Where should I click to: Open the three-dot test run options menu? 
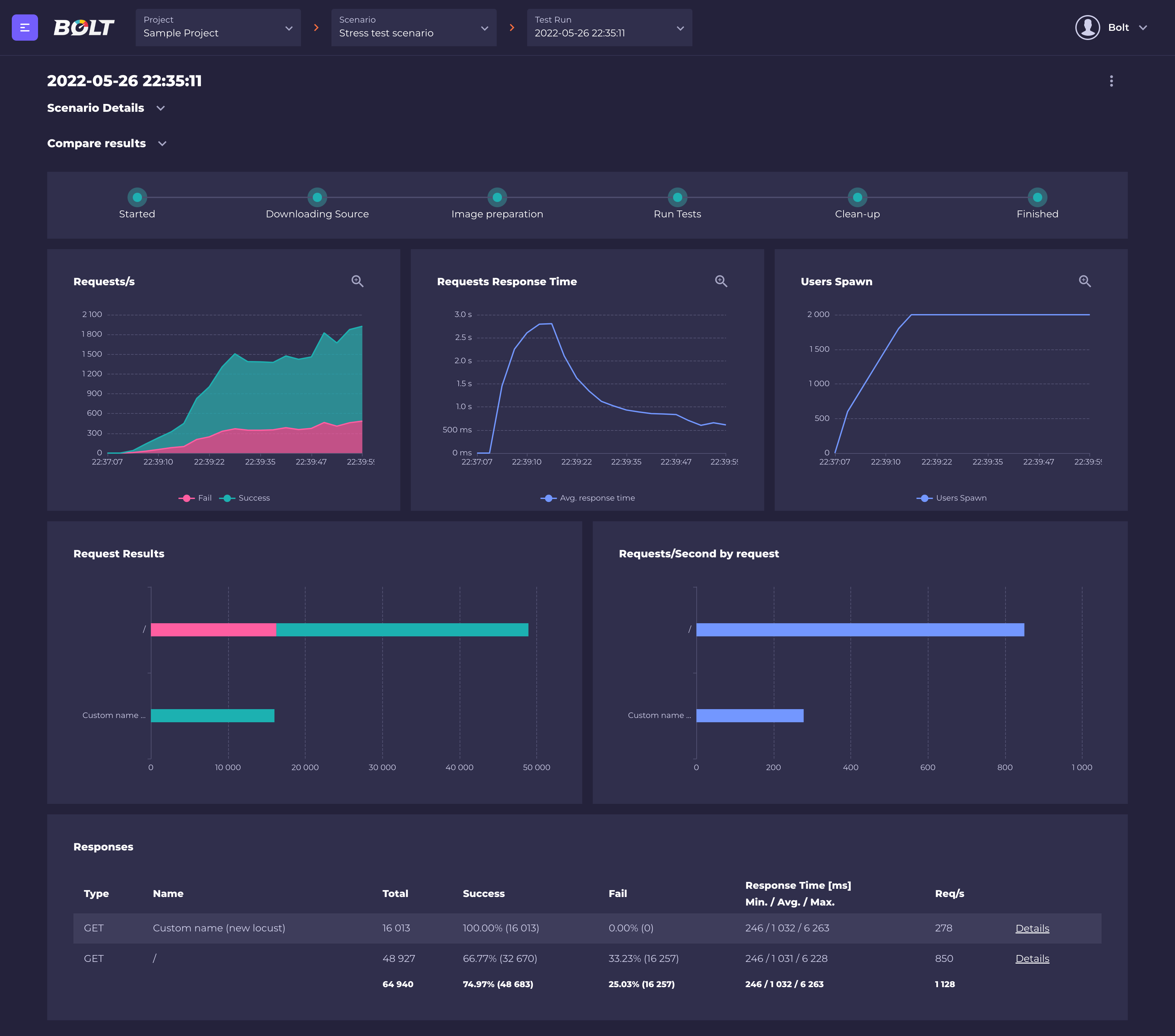pyautogui.click(x=1111, y=81)
